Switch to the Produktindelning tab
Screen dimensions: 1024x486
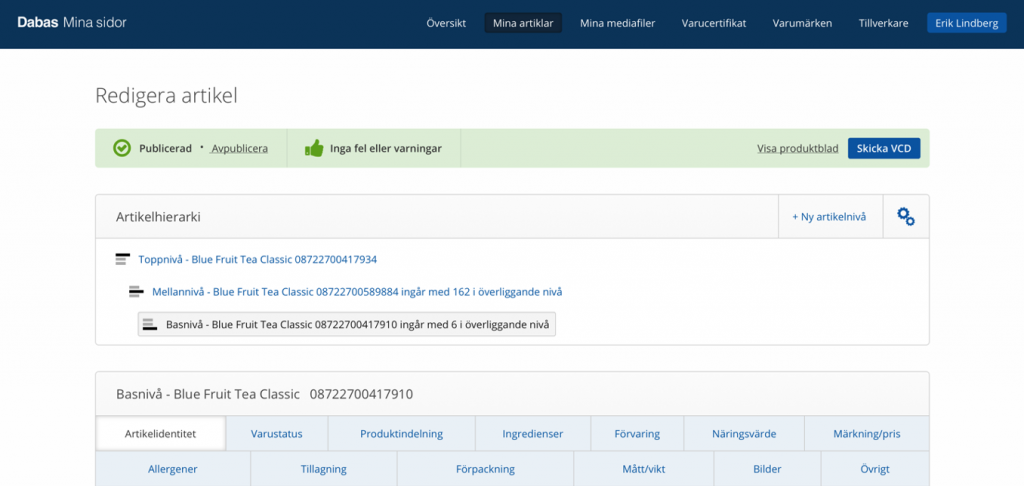pyautogui.click(x=402, y=434)
